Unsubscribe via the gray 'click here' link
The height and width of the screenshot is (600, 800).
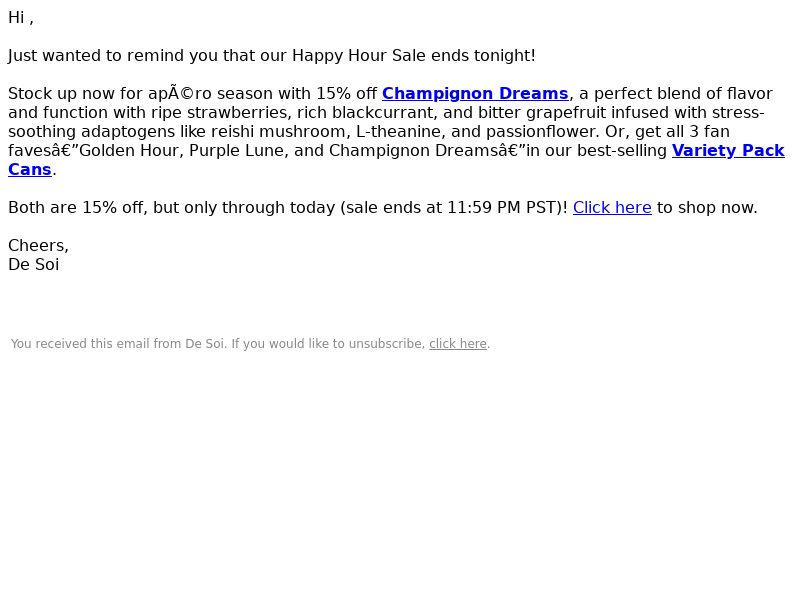click(x=458, y=344)
